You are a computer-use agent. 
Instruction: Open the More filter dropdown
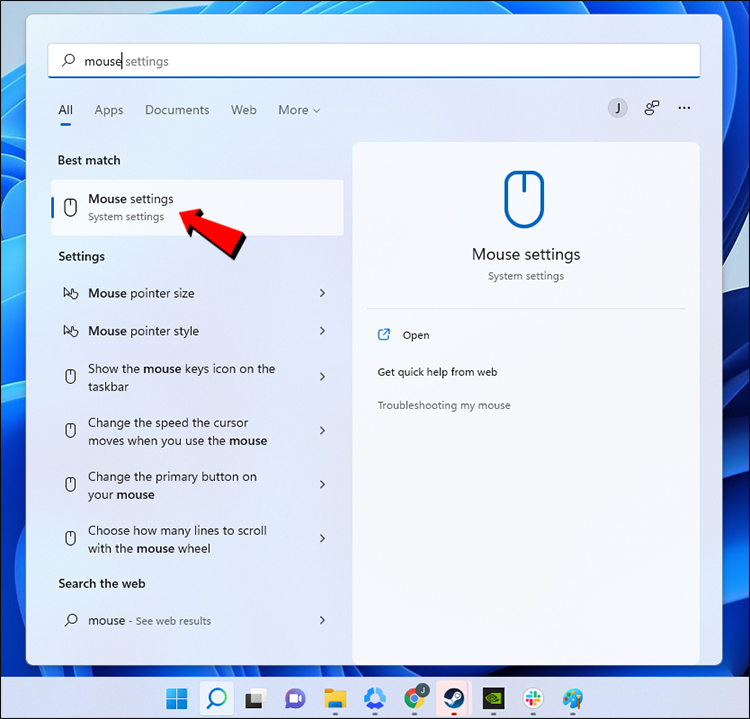(299, 110)
